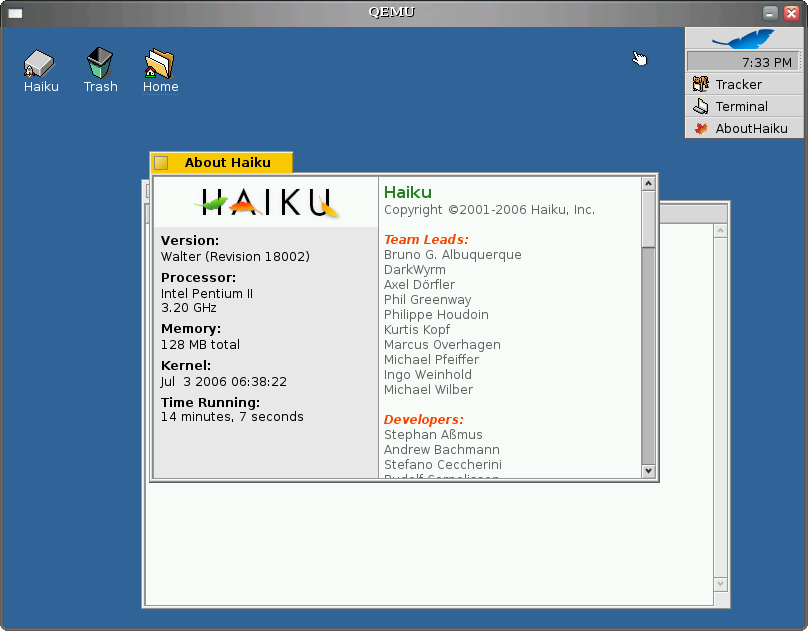Click the name Andrew Bachmann
Screen dimensions: 808x631
click(442, 449)
